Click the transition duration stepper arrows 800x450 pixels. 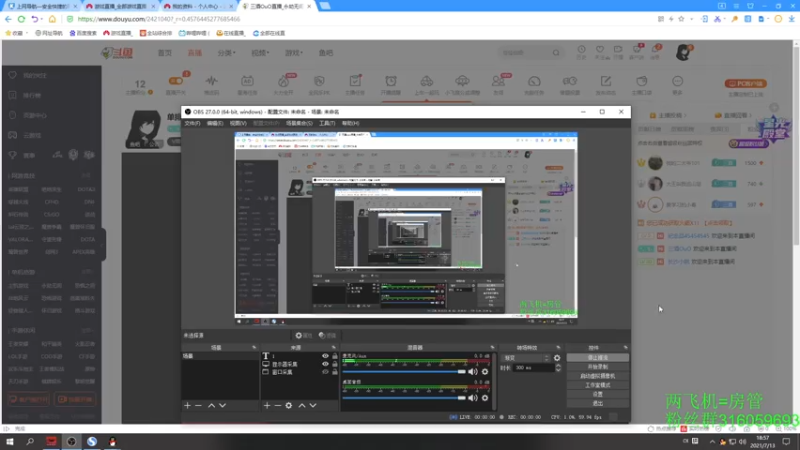pyautogui.click(x=558, y=368)
